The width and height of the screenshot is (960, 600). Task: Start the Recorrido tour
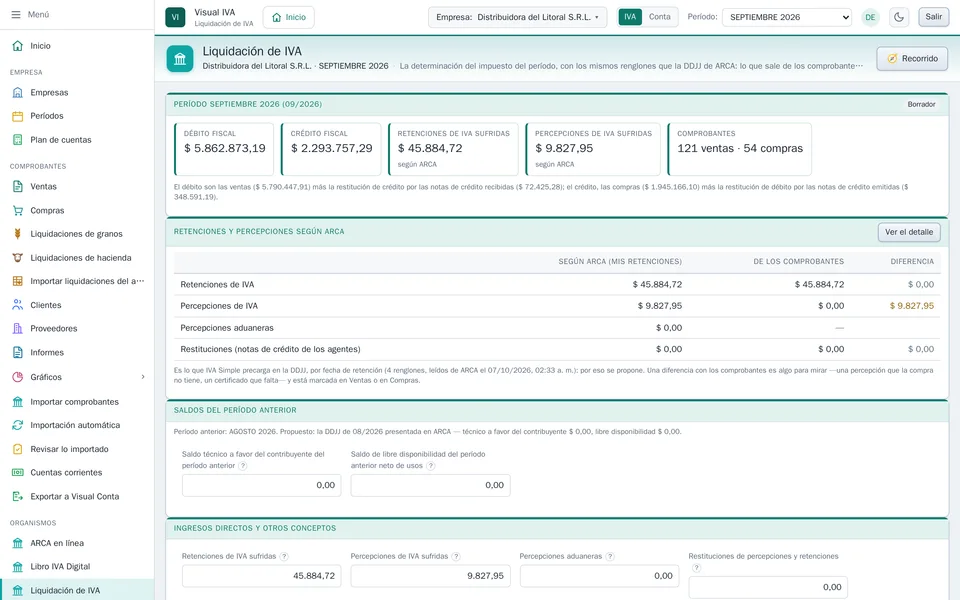point(912,59)
